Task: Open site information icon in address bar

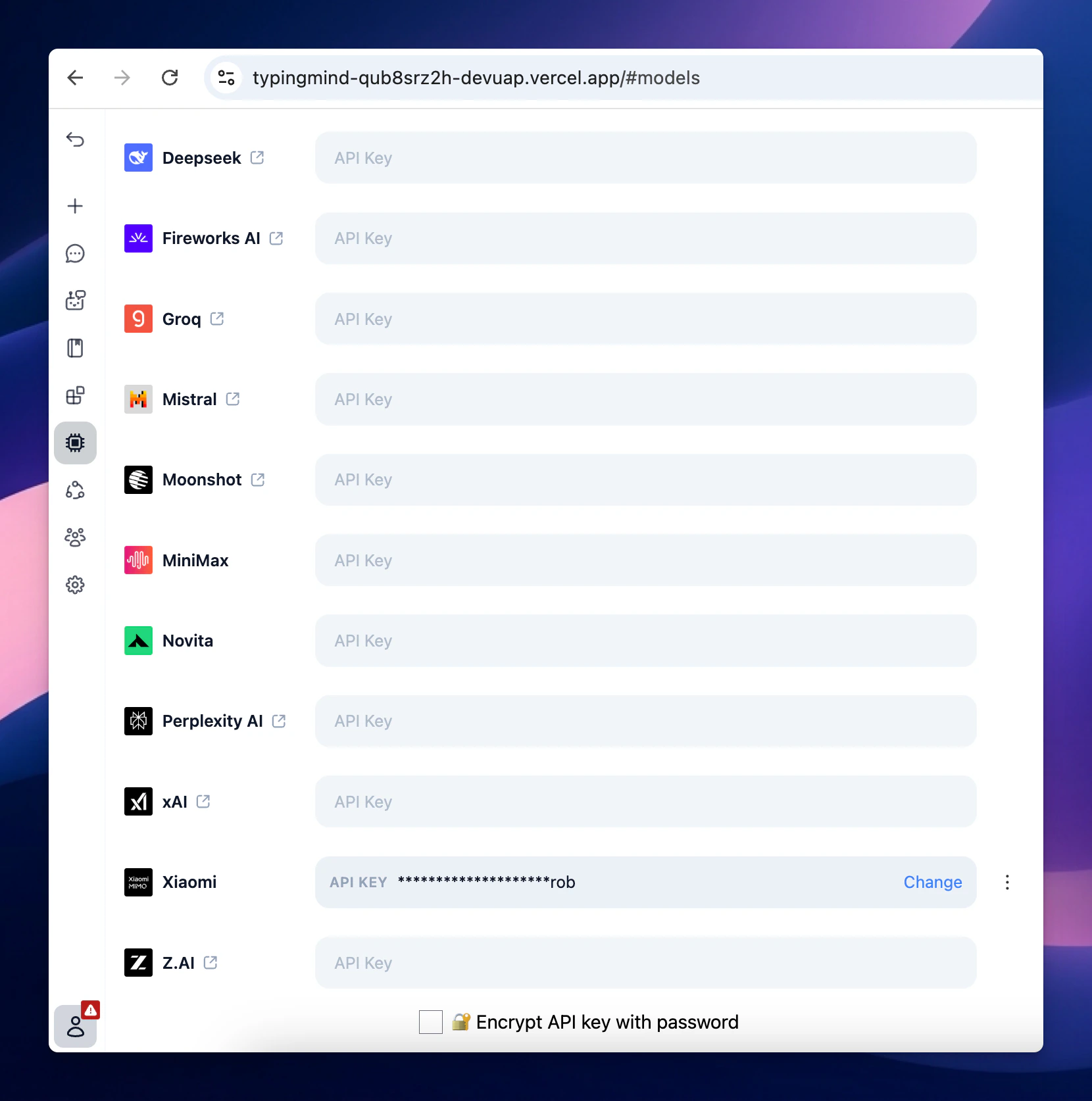Action: click(226, 78)
